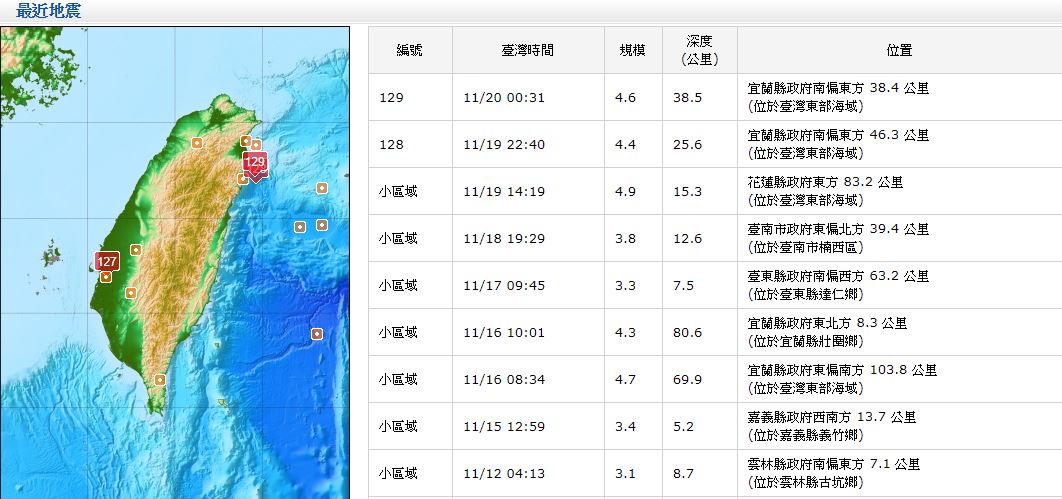Open location 花蓮縣政府東方 83.2 公里
Viewport: 1062px width, 499px height.
click(825, 182)
